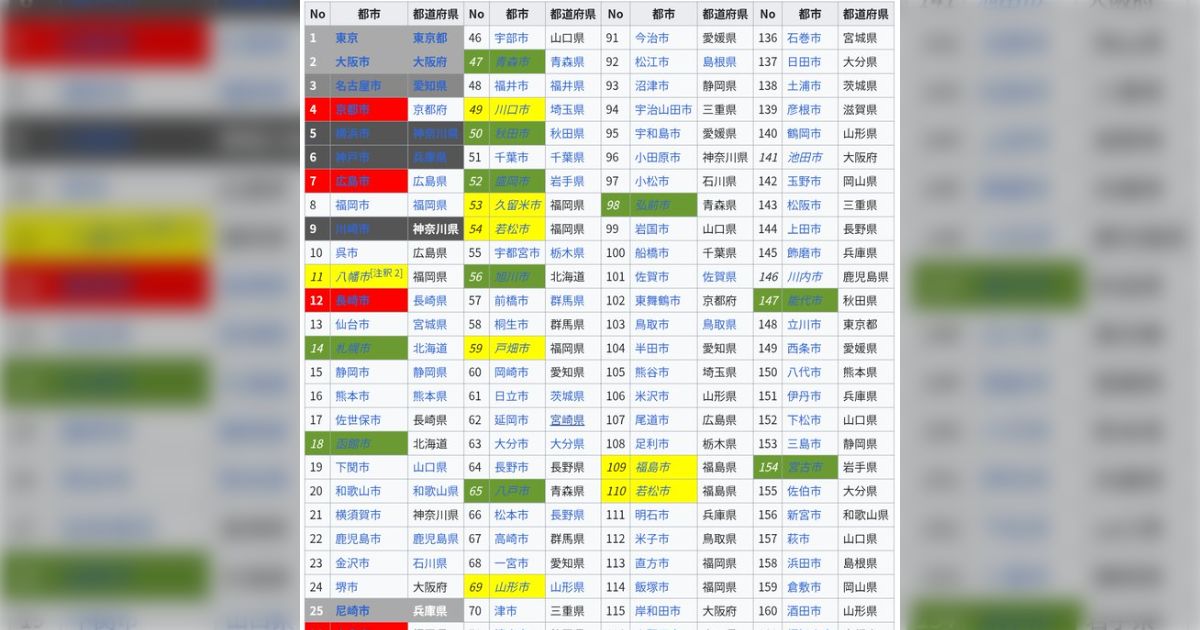Click the 佐賀県 prefecture link
The width and height of the screenshot is (1200, 630).
pyautogui.click(x=720, y=277)
